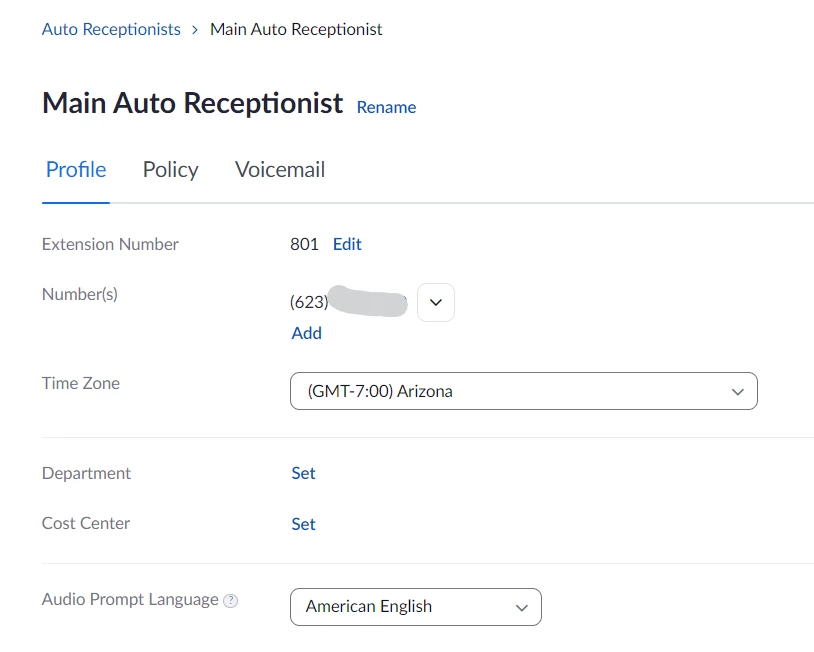Edit the extension number 801
The image size is (814, 652).
347,244
